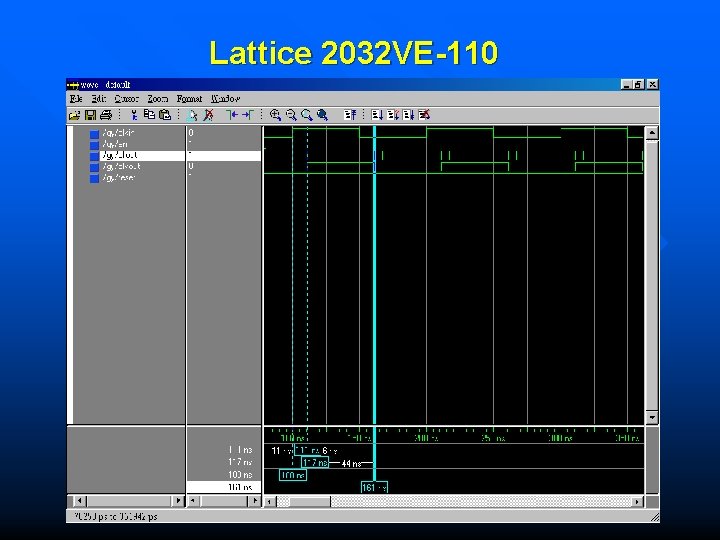The width and height of the screenshot is (720, 540).
Task: Click waveform vertical scrollbar down arrow
Action: [652, 417]
